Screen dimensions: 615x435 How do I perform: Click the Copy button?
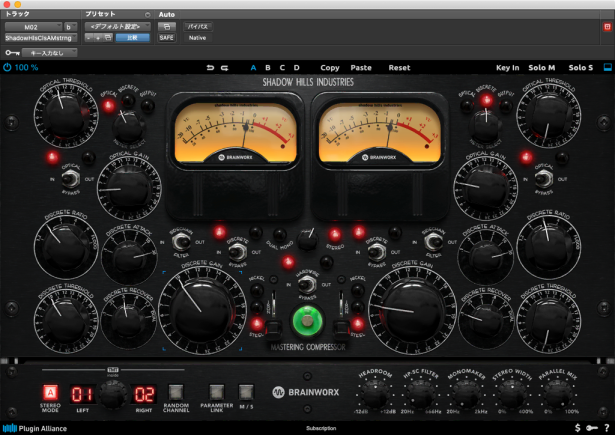point(329,68)
